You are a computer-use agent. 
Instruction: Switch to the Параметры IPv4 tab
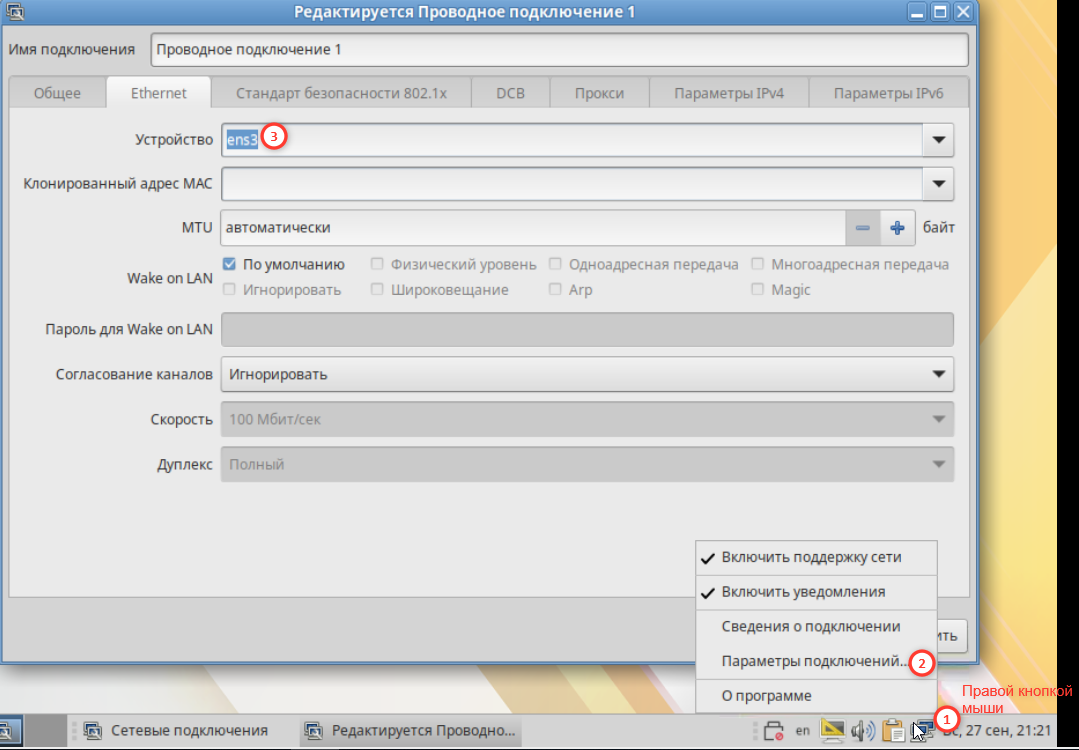[729, 93]
